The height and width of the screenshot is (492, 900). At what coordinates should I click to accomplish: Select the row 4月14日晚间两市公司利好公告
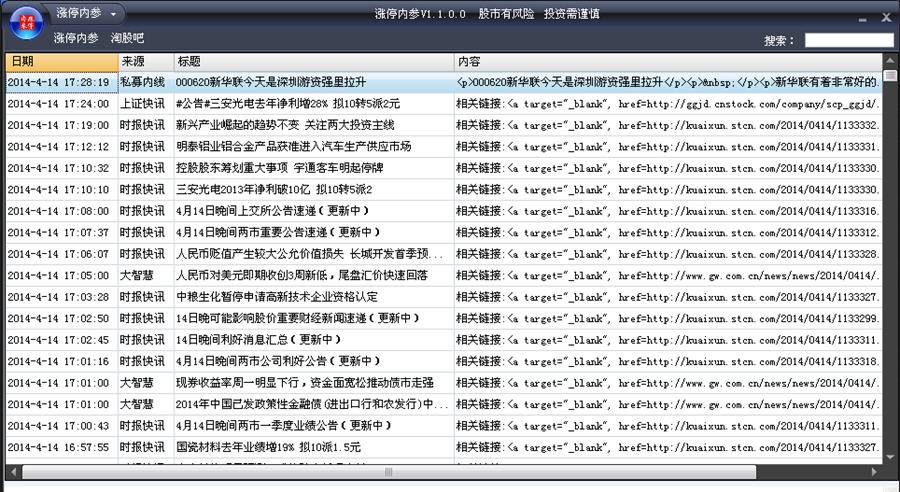444,361
